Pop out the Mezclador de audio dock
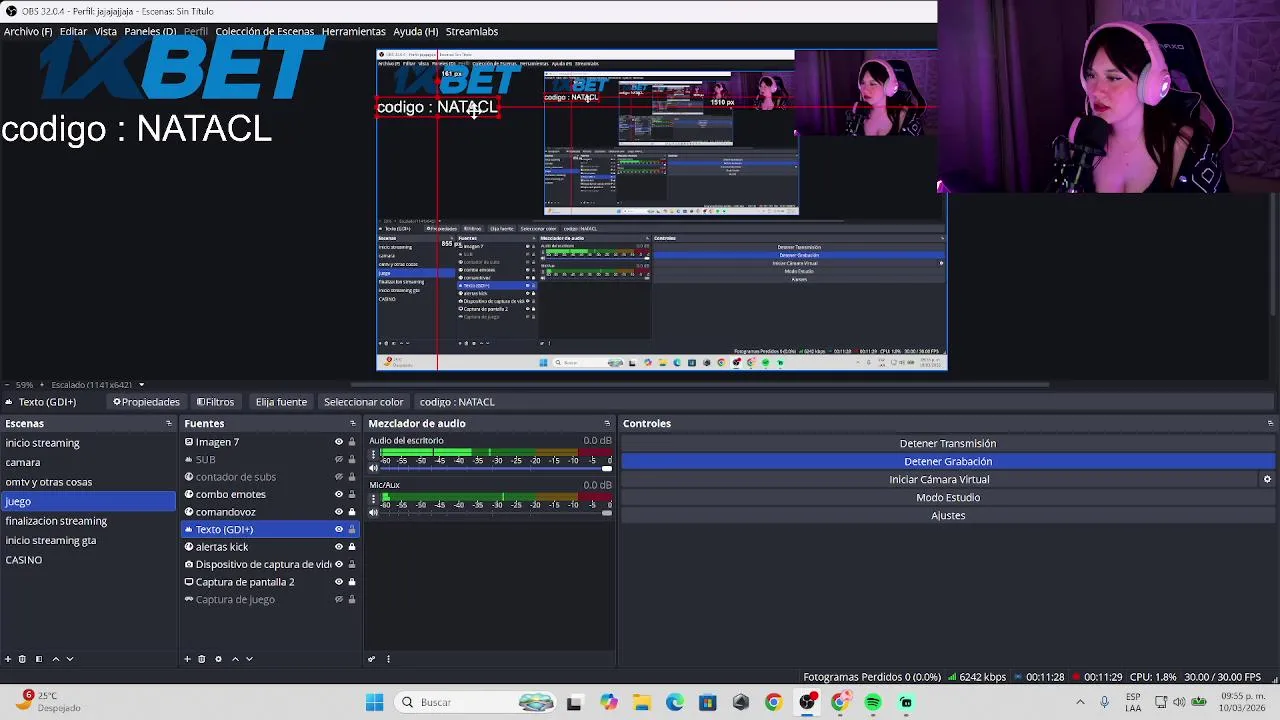The width and height of the screenshot is (1280, 720). click(607, 423)
